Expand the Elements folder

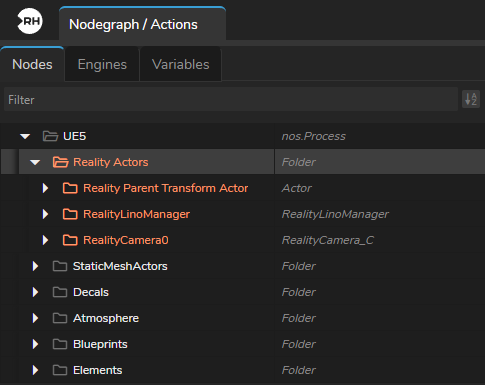click(x=35, y=370)
